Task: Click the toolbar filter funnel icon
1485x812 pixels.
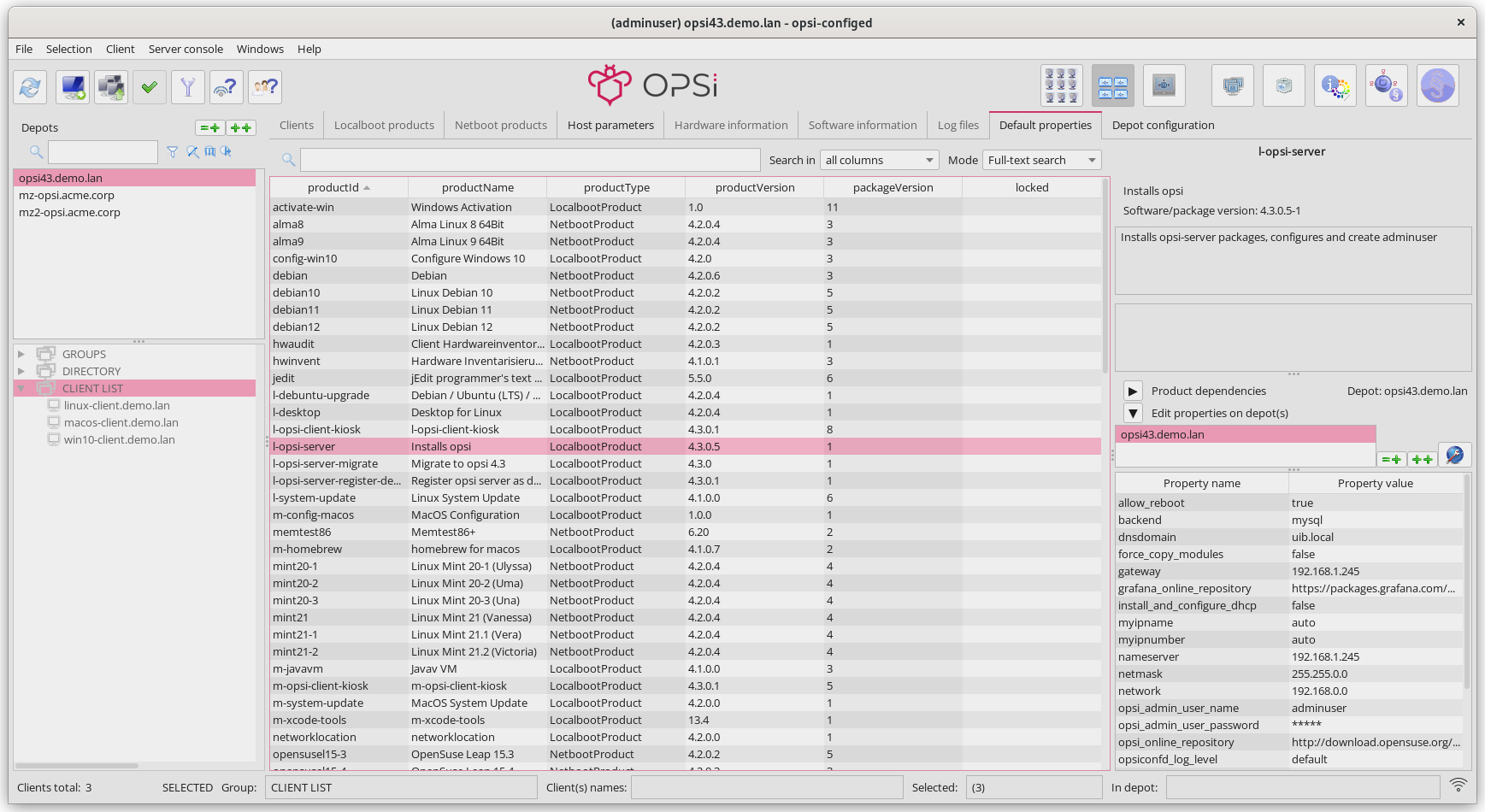Action: click(x=188, y=86)
